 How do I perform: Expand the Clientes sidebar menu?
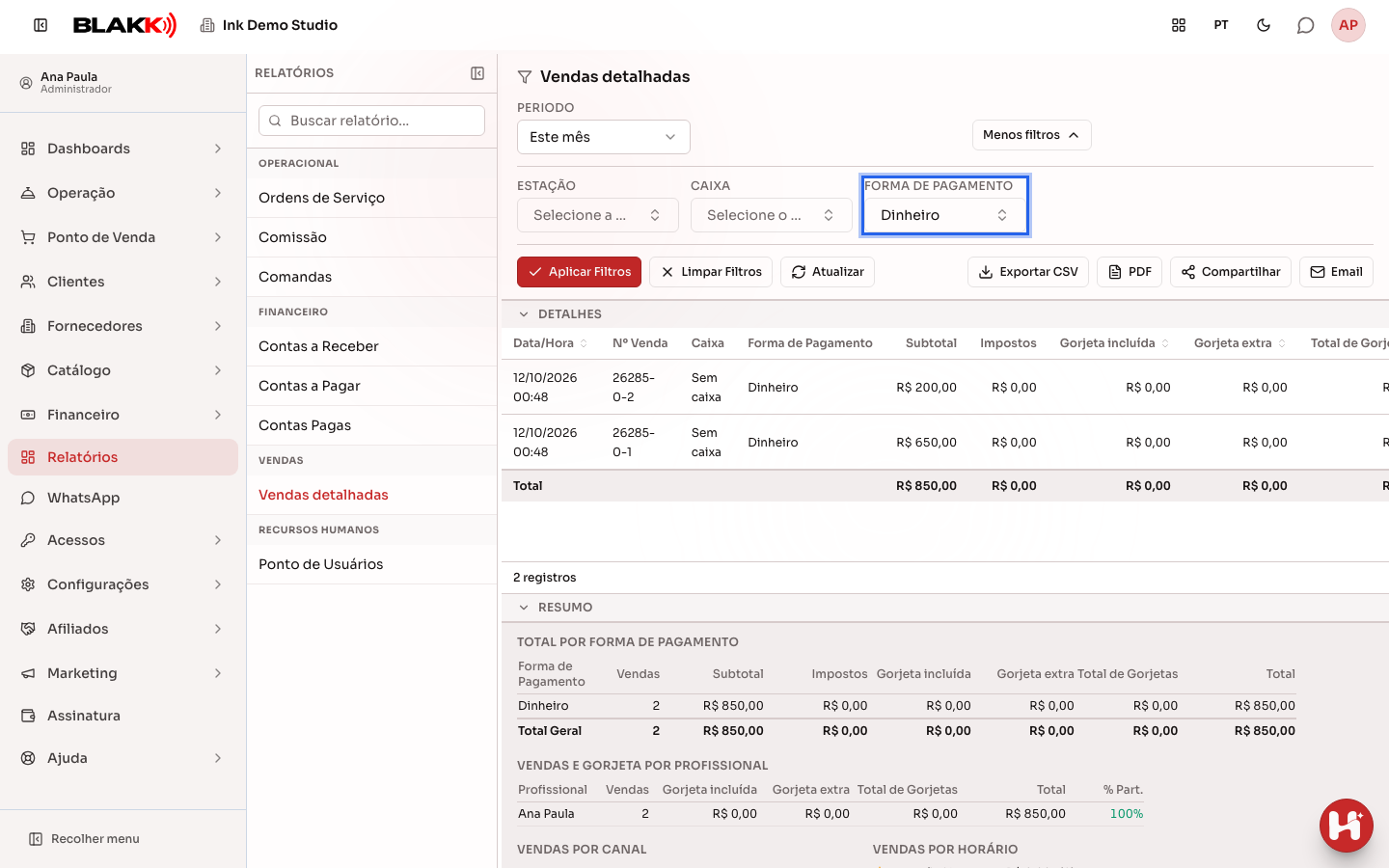pyautogui.click(x=123, y=282)
